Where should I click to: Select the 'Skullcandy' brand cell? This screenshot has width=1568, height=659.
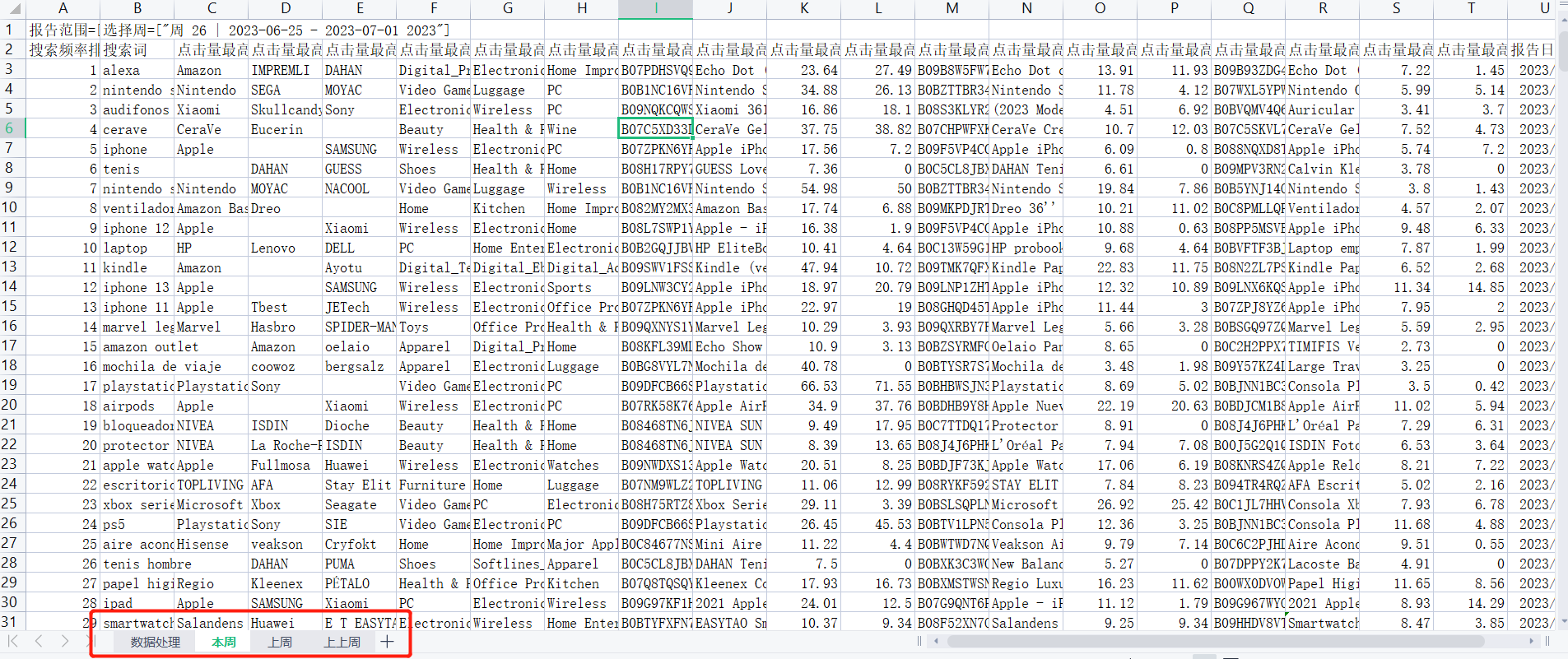[286, 109]
